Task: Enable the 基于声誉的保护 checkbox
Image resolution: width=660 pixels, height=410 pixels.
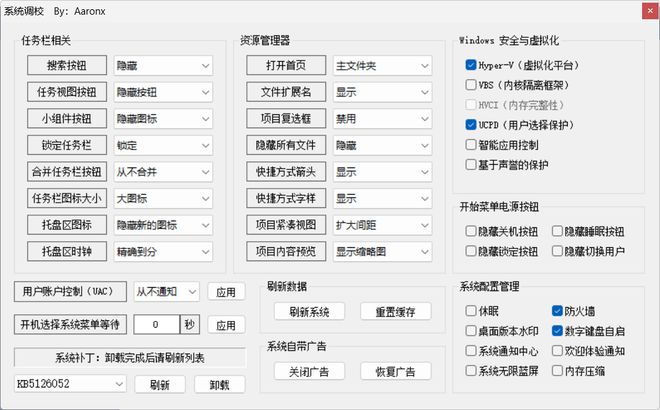Action: point(471,165)
